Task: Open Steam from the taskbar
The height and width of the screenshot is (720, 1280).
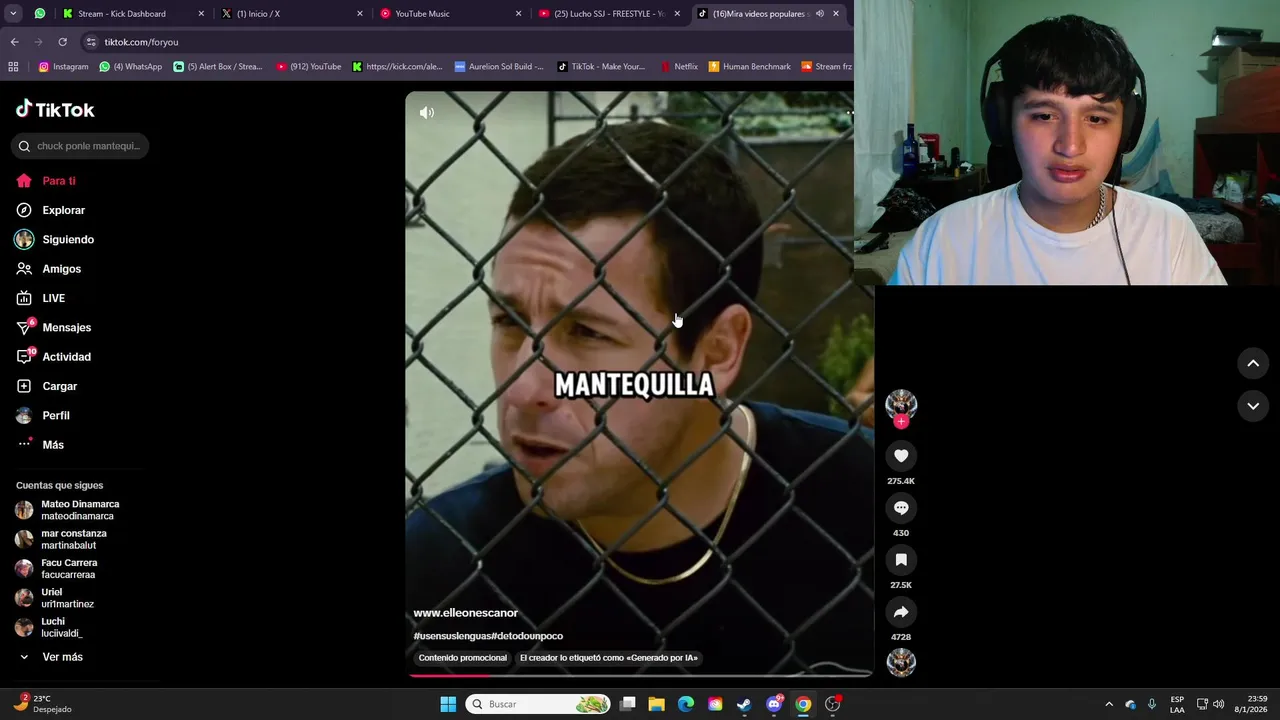Action: pyautogui.click(x=744, y=704)
